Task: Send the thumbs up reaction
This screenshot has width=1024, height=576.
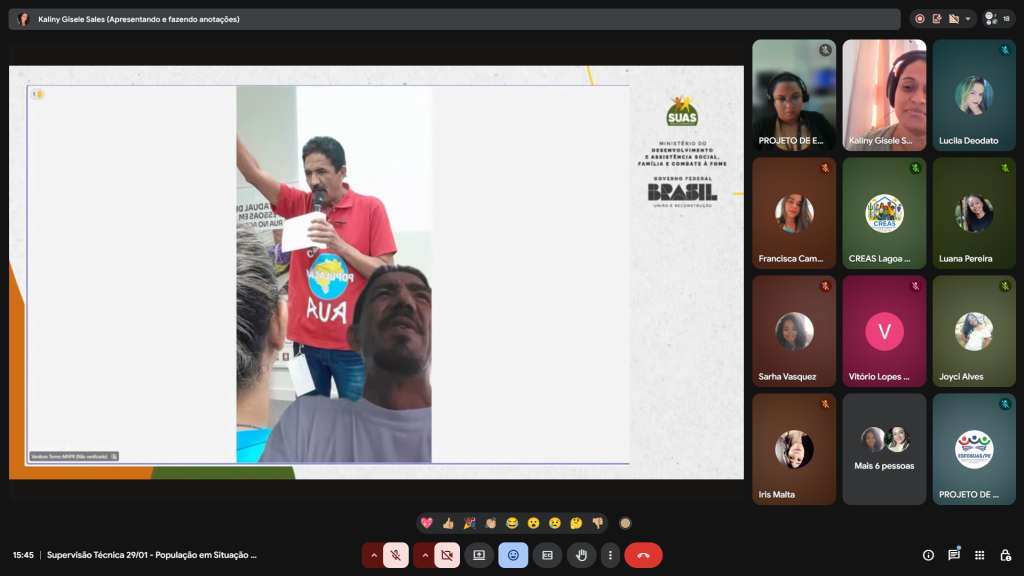Action: coord(448,523)
